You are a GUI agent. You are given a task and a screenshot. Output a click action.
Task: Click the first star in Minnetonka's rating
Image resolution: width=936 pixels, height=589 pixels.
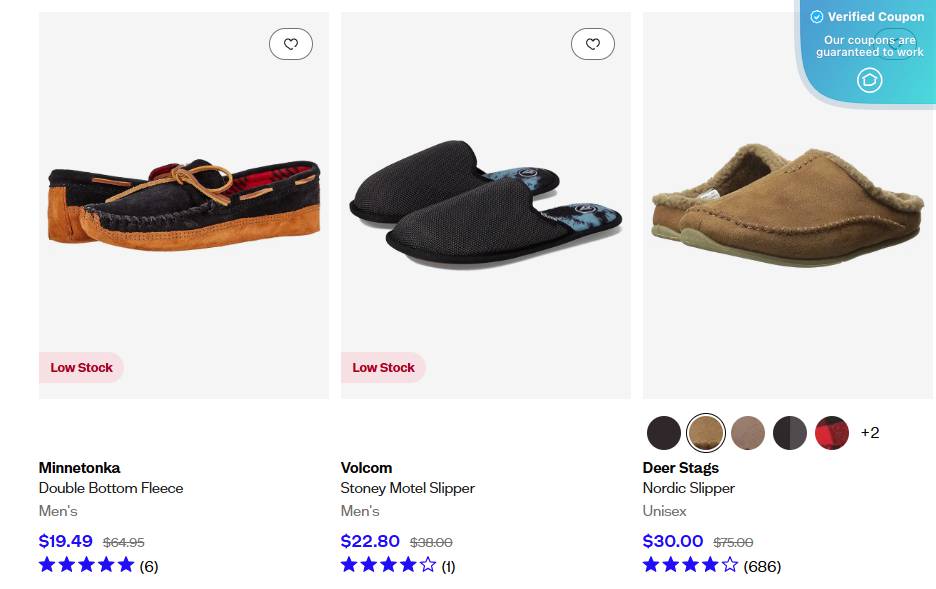click(x=46, y=565)
